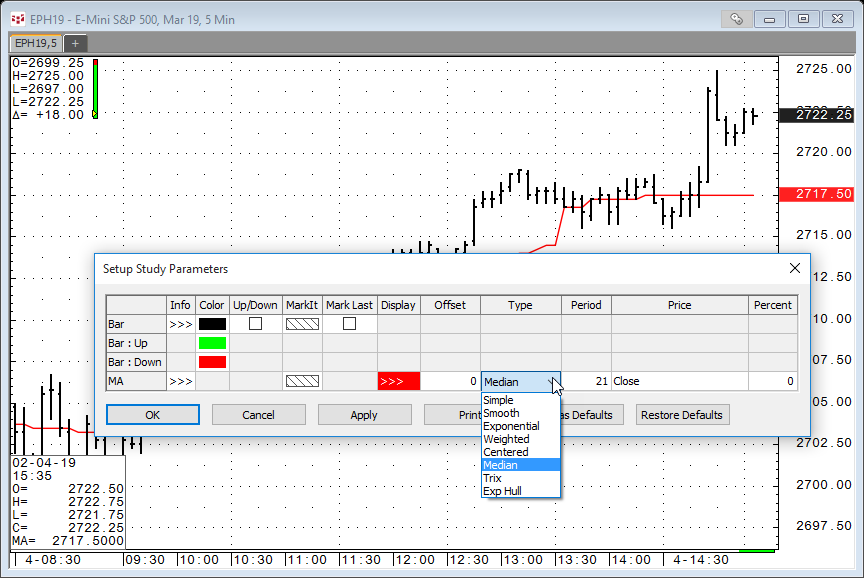Select the EPH19,5 chart tab
Viewport: 864px width, 578px height.
tap(35, 43)
